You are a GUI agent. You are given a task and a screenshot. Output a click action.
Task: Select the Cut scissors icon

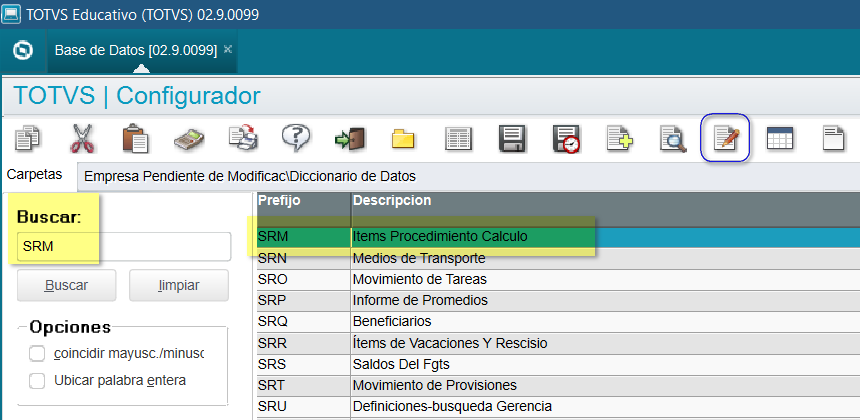pos(82,138)
